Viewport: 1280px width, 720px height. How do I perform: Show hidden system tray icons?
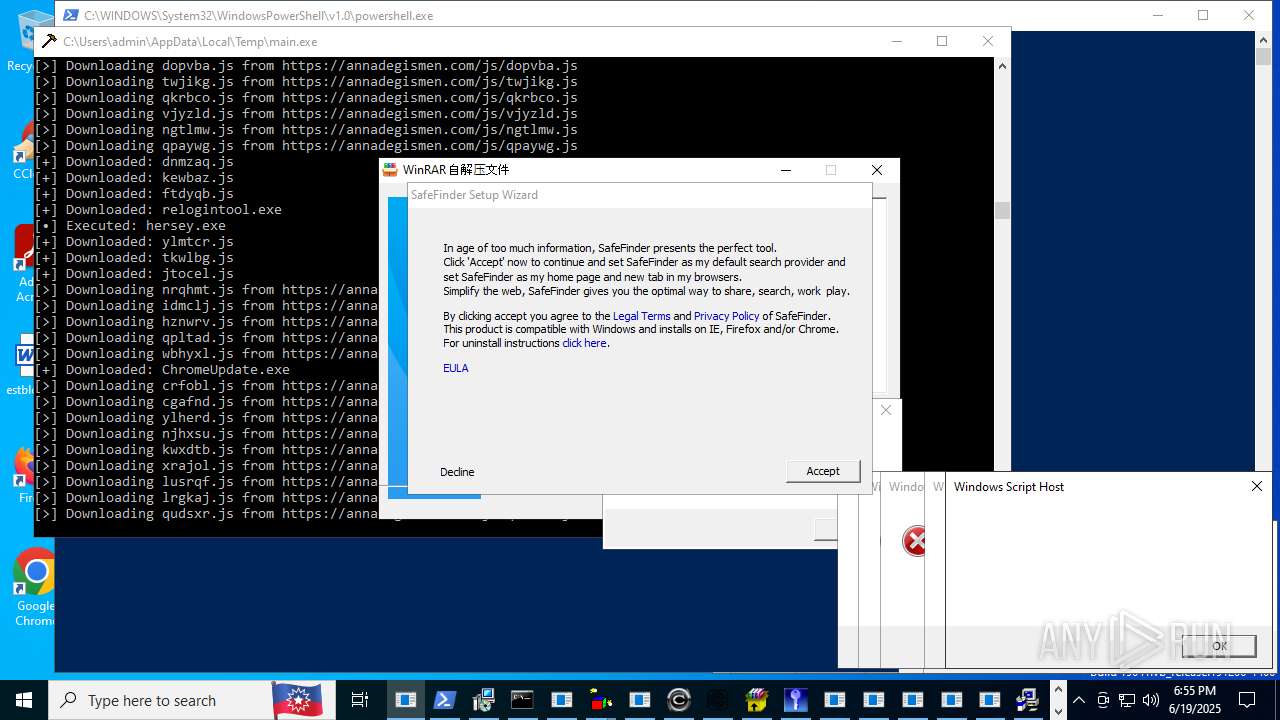1079,700
